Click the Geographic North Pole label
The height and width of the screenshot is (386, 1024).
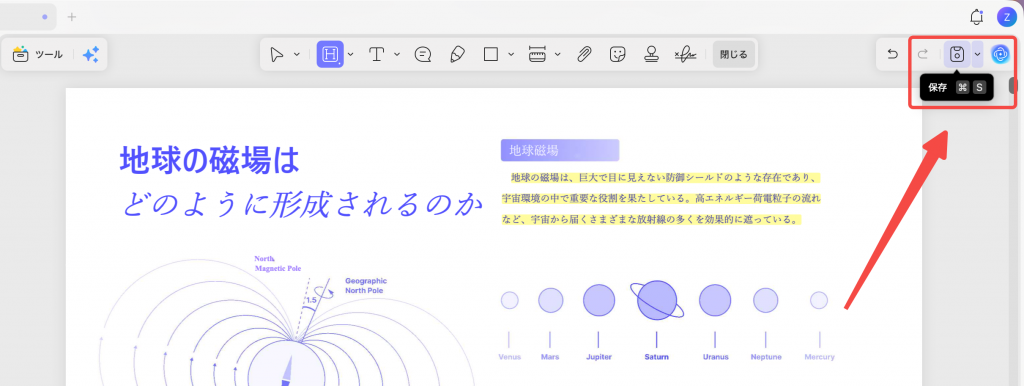pos(366,285)
